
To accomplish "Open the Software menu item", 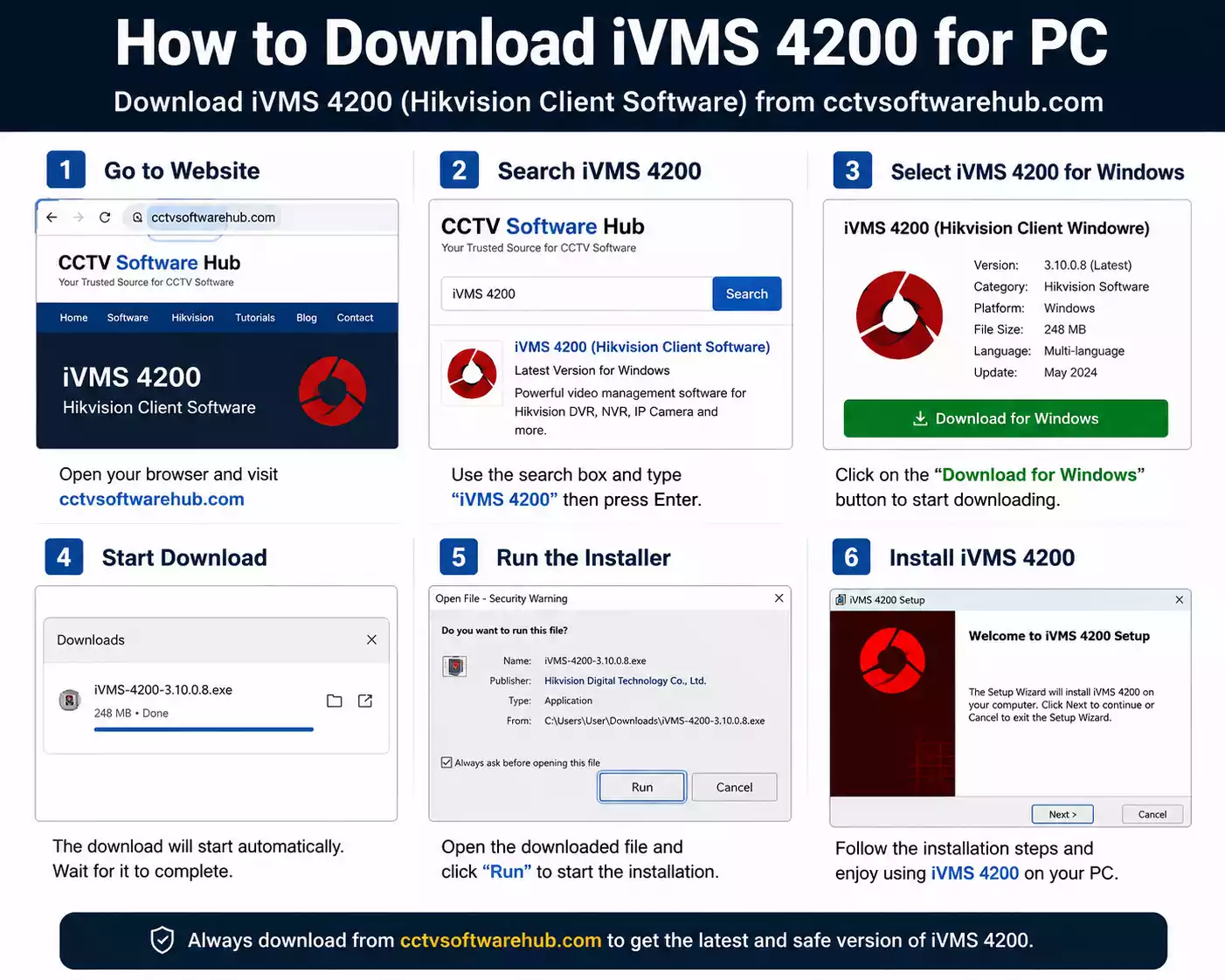I will [x=128, y=318].
